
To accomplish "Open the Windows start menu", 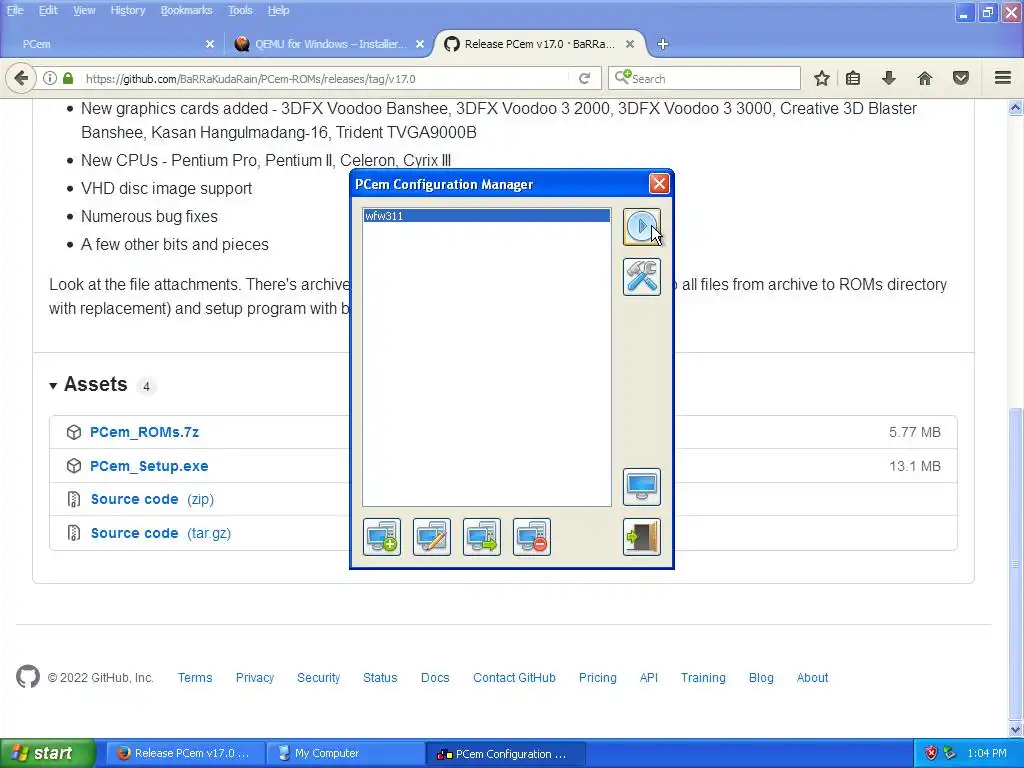I will pyautogui.click(x=47, y=753).
